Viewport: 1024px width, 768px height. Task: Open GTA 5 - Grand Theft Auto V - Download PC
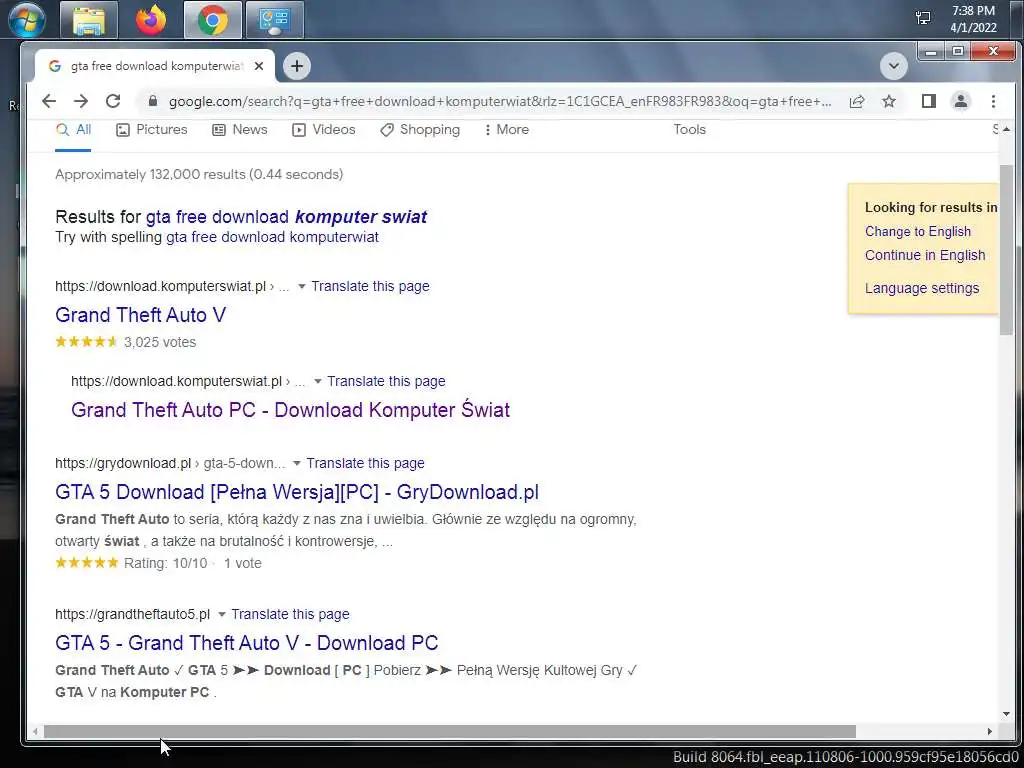[247, 643]
